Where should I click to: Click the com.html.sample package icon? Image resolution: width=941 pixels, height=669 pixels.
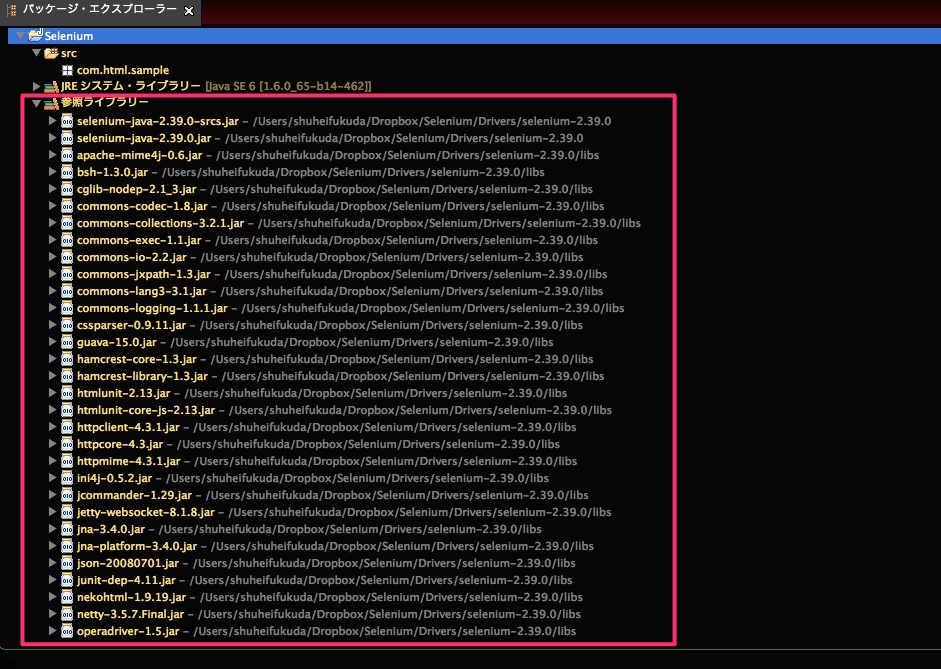click(67, 70)
